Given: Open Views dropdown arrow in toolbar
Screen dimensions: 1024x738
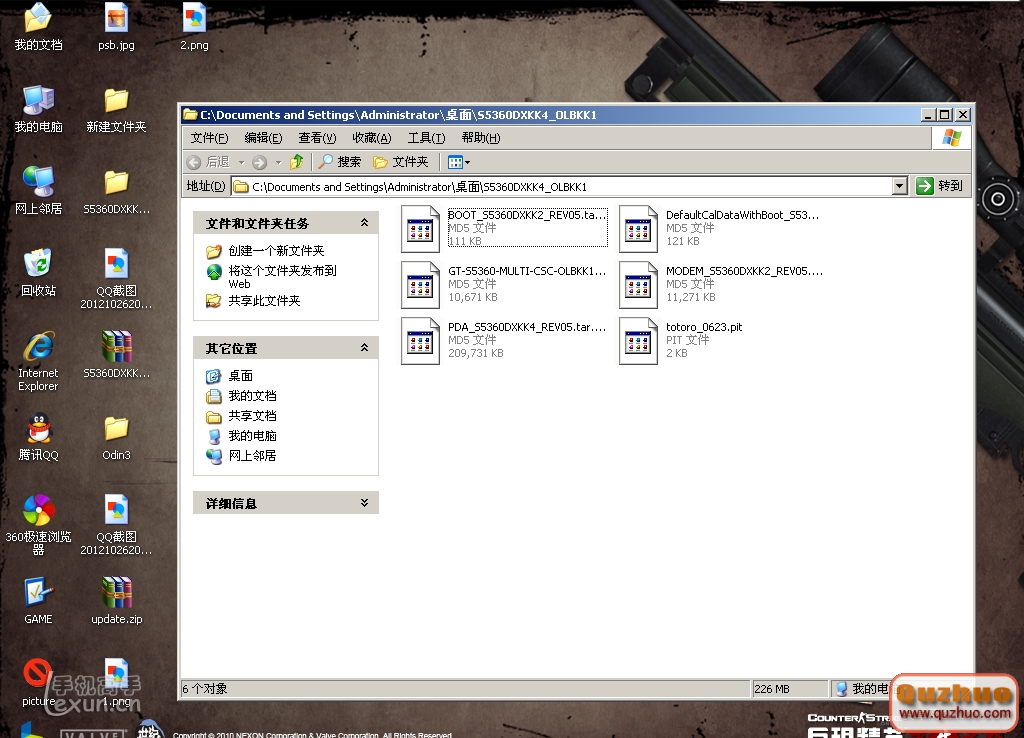Looking at the screenshot, I should (467, 162).
